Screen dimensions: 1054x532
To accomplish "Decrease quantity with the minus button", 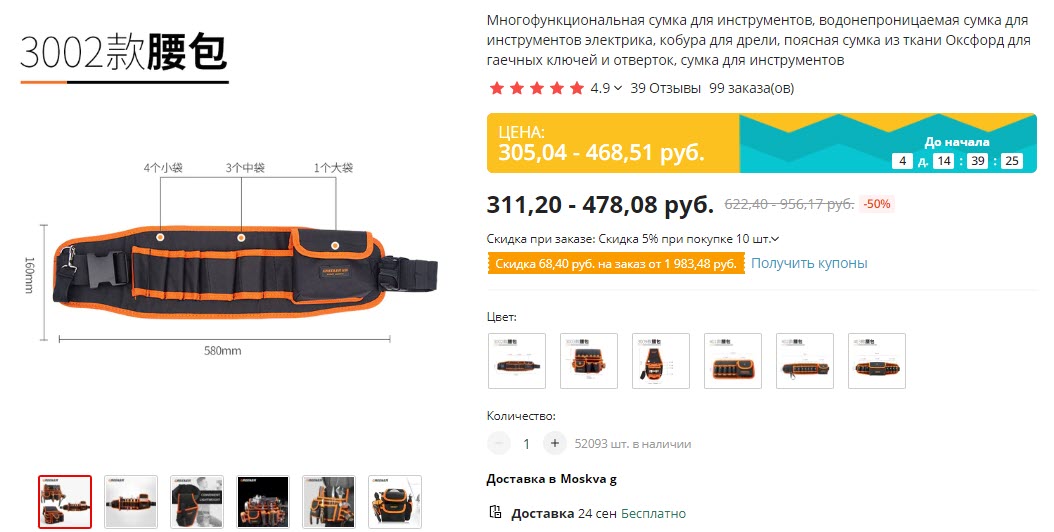I will point(499,443).
